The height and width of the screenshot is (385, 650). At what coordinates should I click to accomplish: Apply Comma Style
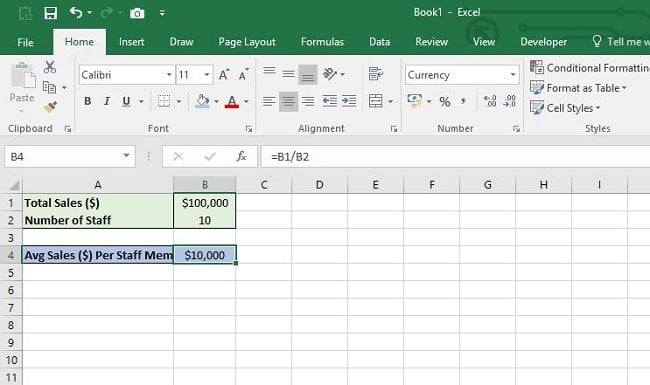pyautogui.click(x=463, y=101)
